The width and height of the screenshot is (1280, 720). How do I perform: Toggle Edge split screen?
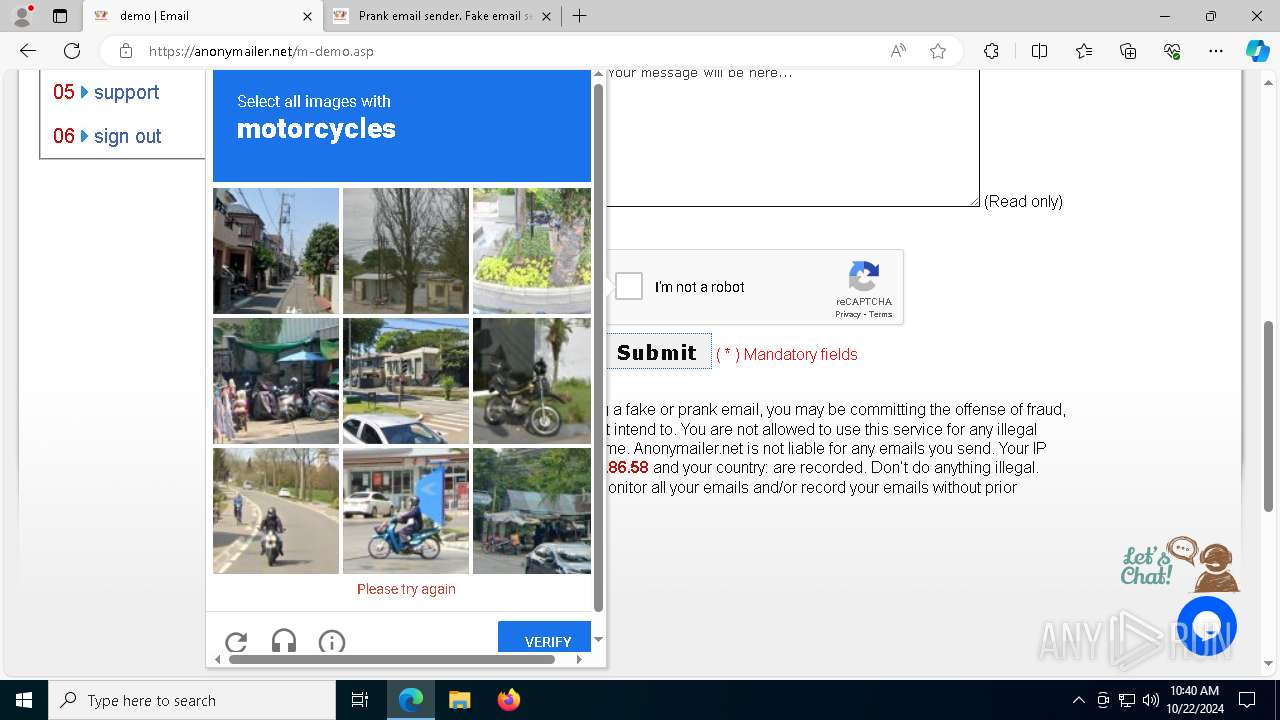[1039, 51]
